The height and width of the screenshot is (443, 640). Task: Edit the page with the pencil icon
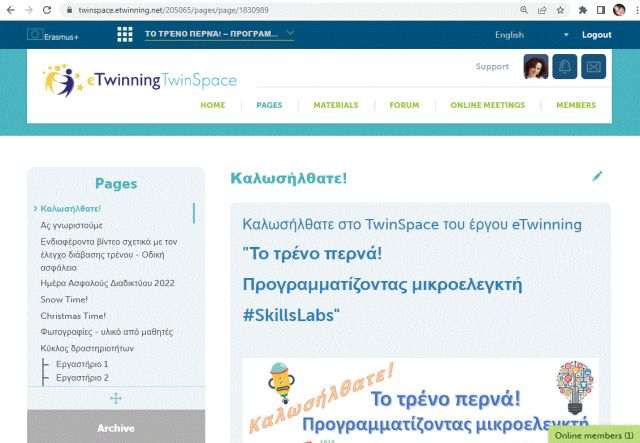(597, 176)
